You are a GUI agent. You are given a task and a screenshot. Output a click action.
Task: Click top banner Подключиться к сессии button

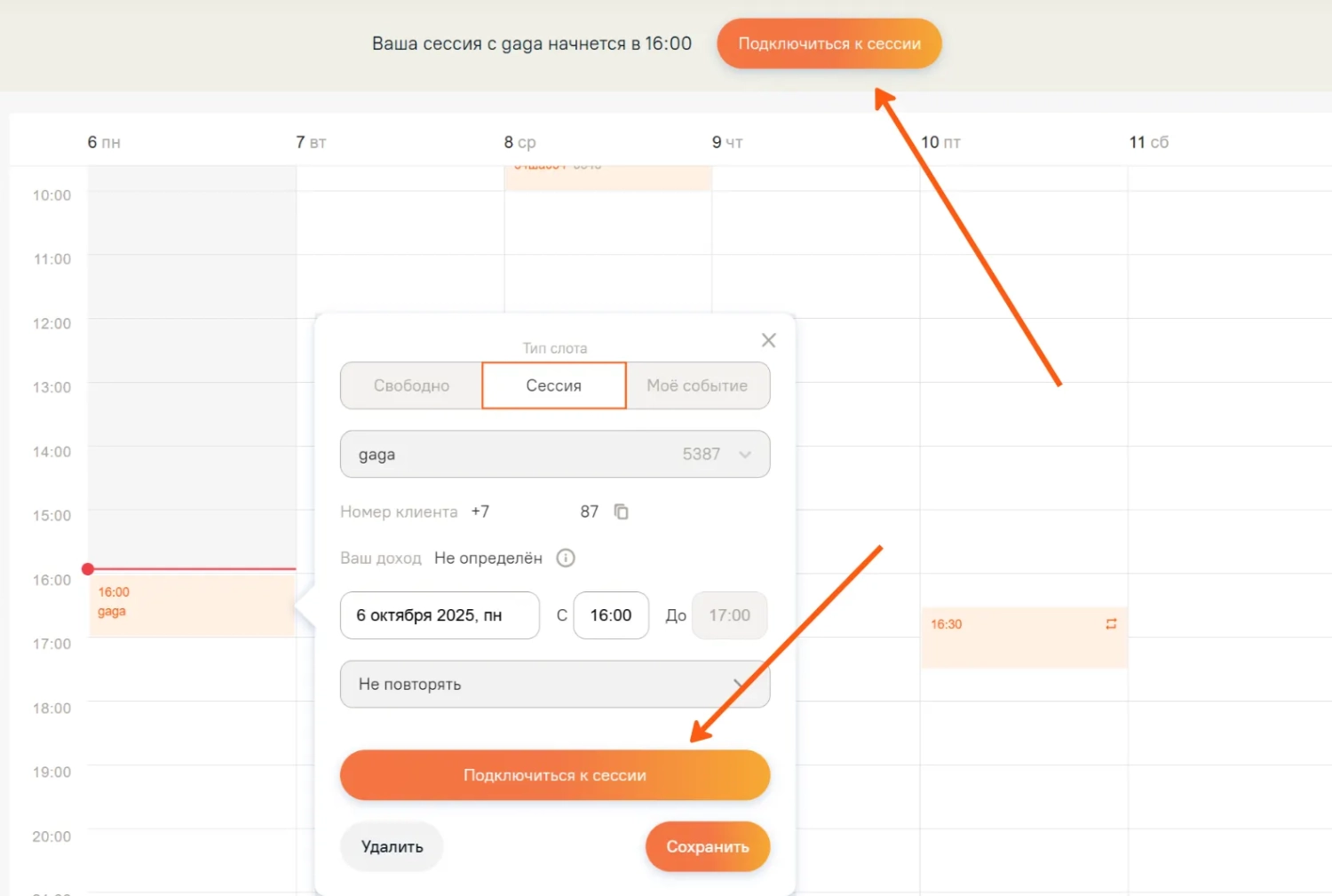click(x=829, y=44)
